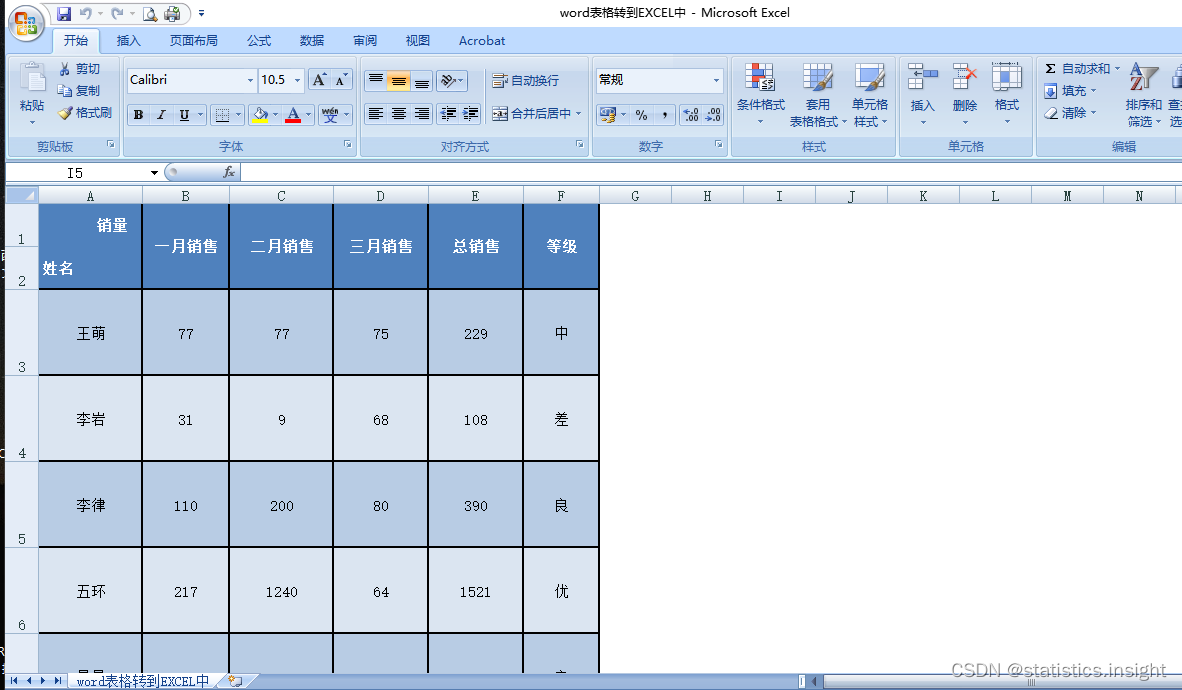Select the format painter tool
Image resolution: width=1182 pixels, height=690 pixels.
84,110
